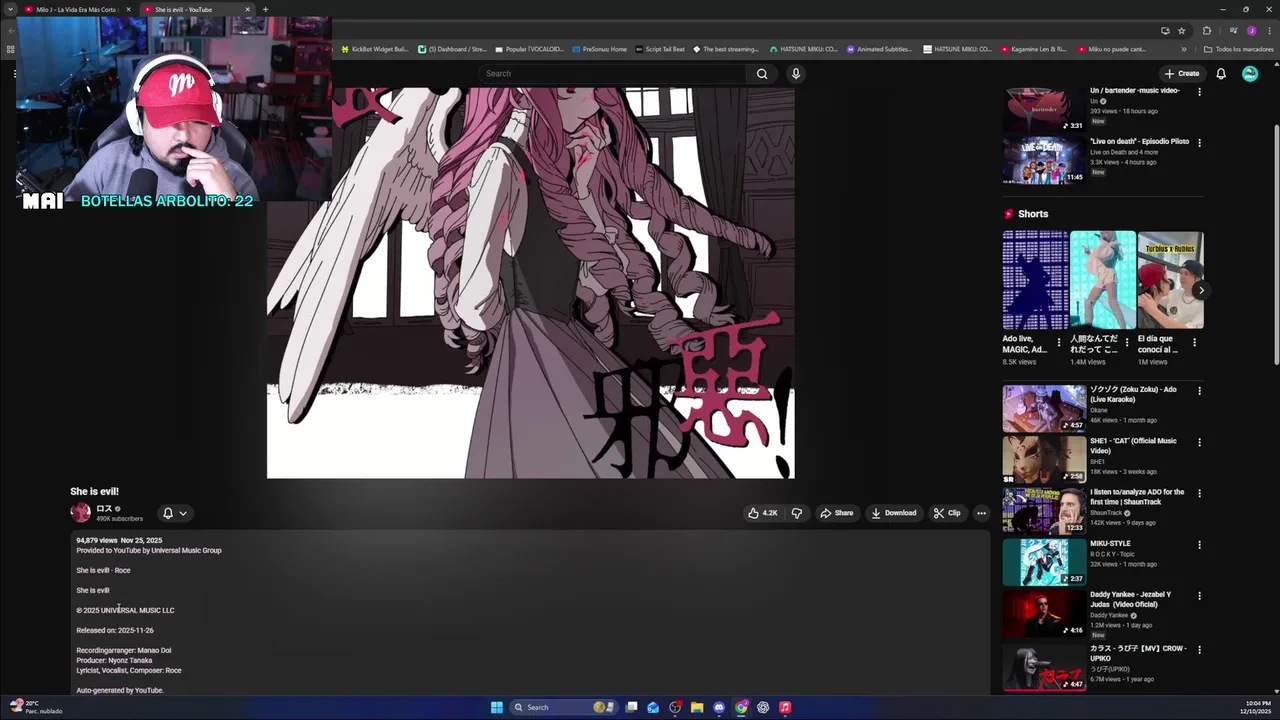
Task: Open options menu for ゾクゾク Ado Live Karaoke
Action: point(1199,390)
